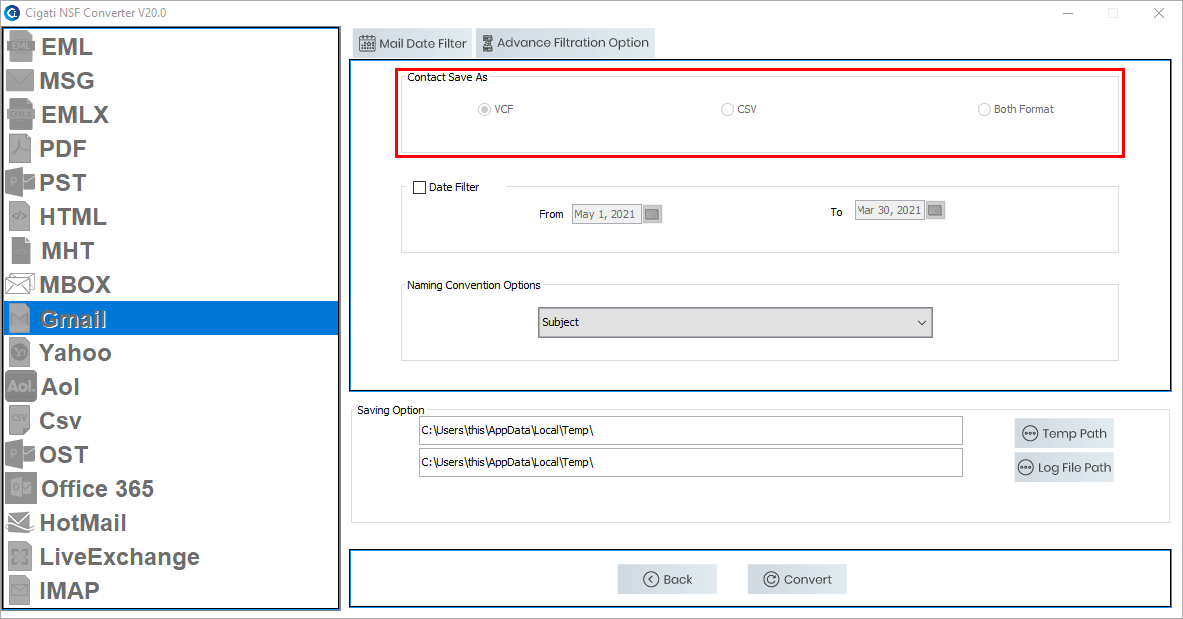
Task: Click the Temp Path button
Action: [x=1064, y=433]
